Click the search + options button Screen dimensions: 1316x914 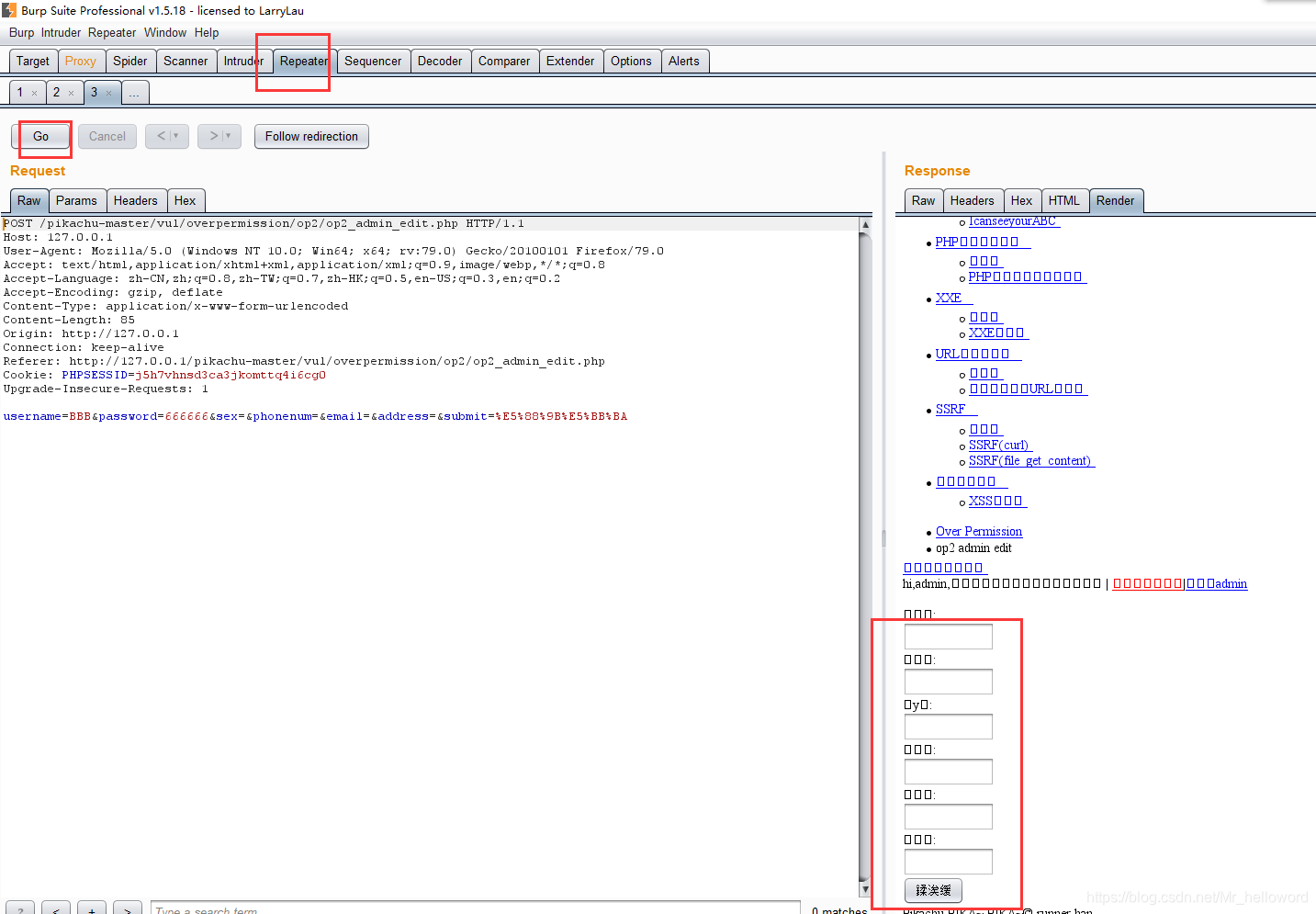click(x=92, y=908)
